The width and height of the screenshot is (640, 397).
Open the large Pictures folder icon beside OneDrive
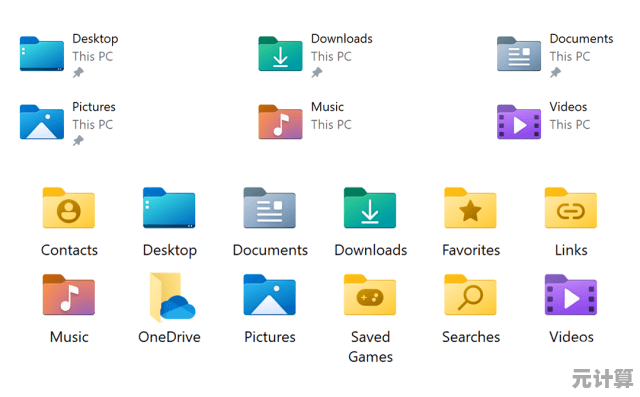(x=269, y=295)
